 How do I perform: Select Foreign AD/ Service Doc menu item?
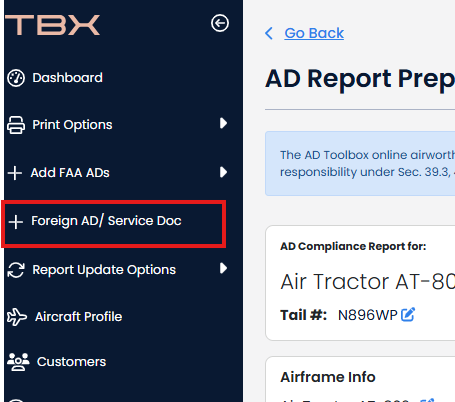pos(106,221)
